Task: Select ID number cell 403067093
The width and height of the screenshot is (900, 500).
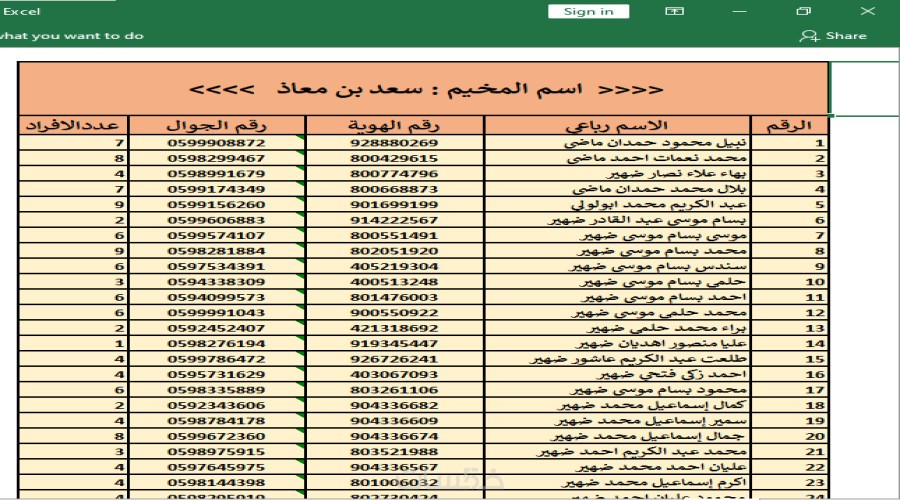Action: point(394,375)
